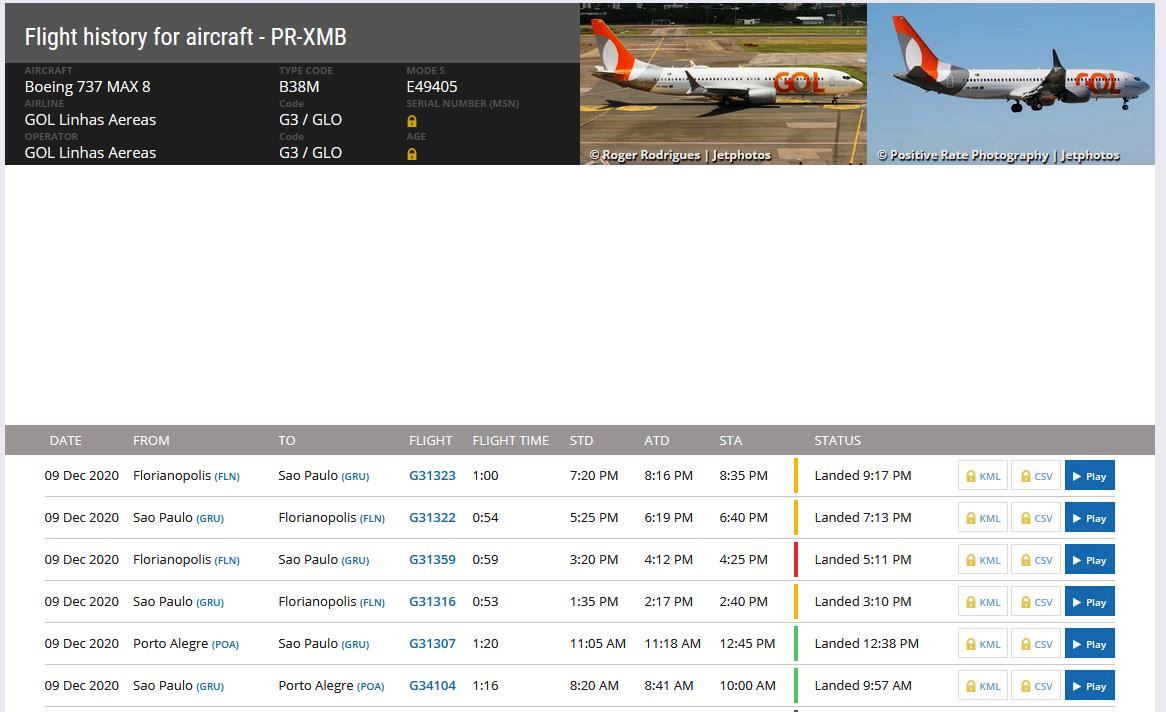Click the serial number lock icon
Screen dimensions: 1166x712
tap(412, 121)
